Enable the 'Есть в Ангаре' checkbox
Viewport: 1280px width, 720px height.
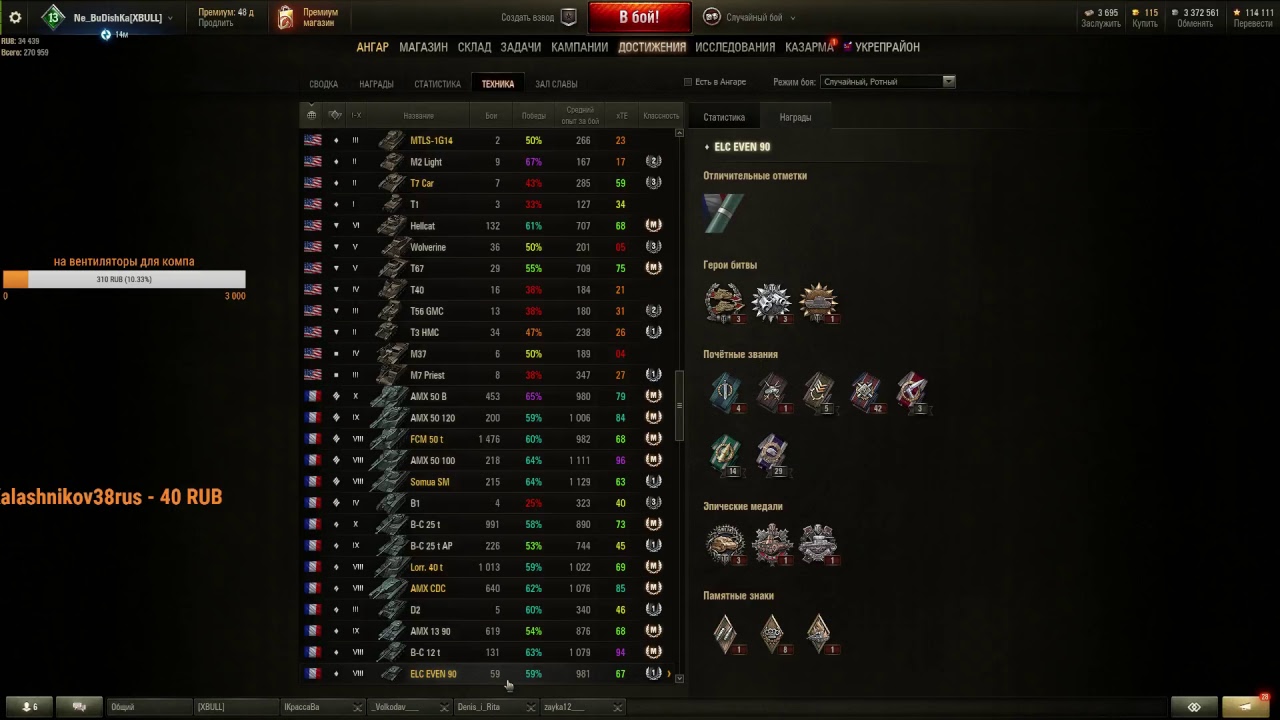pyautogui.click(x=688, y=82)
